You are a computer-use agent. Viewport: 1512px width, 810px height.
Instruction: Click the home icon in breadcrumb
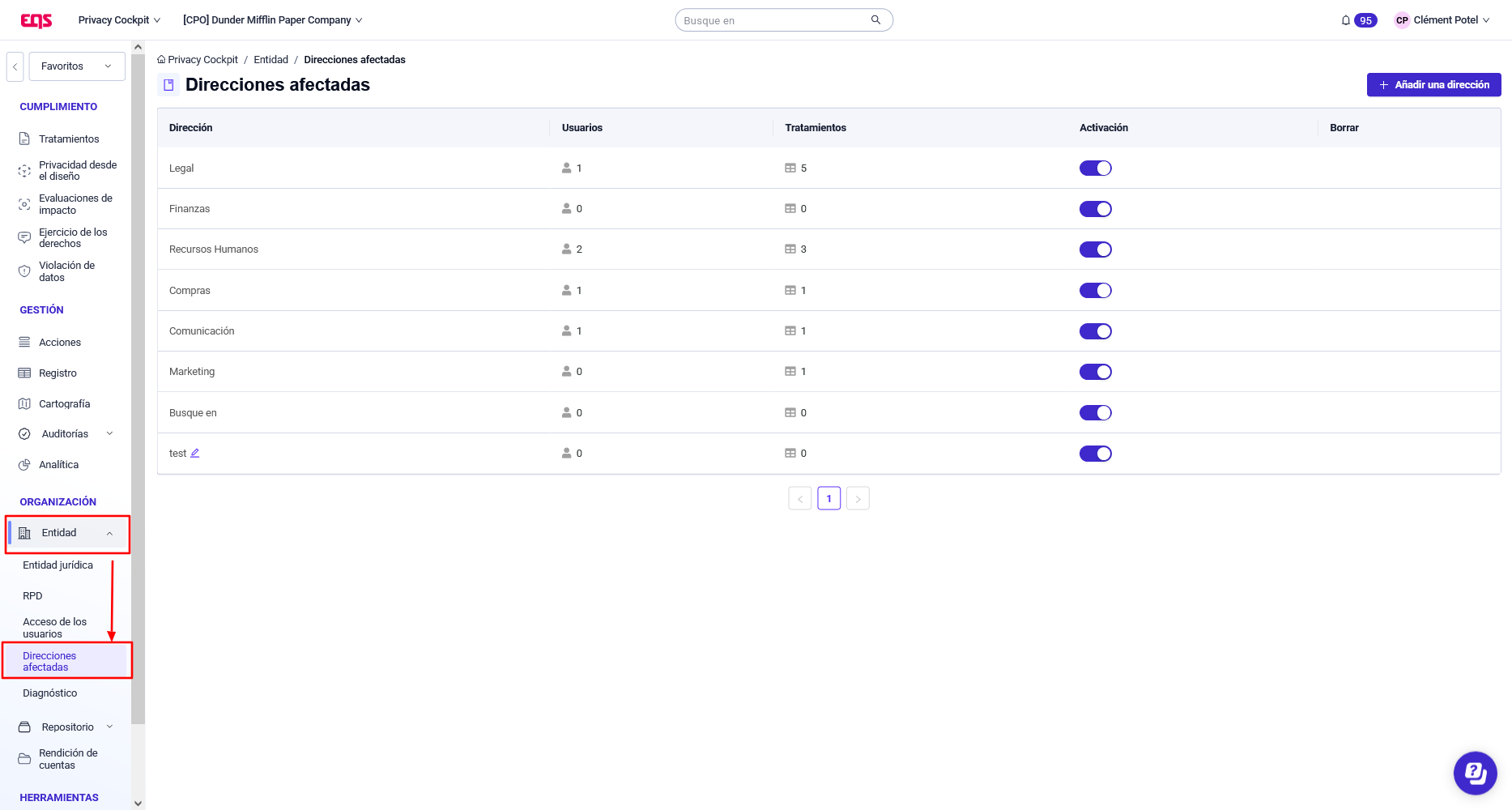[x=161, y=60]
